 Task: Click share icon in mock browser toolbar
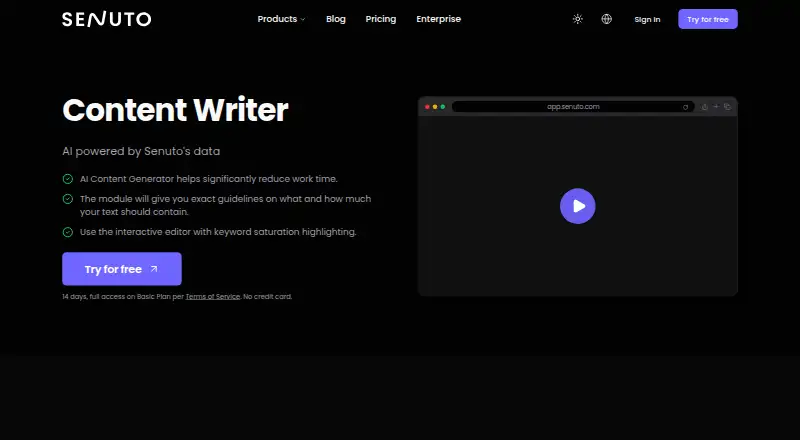click(x=704, y=107)
